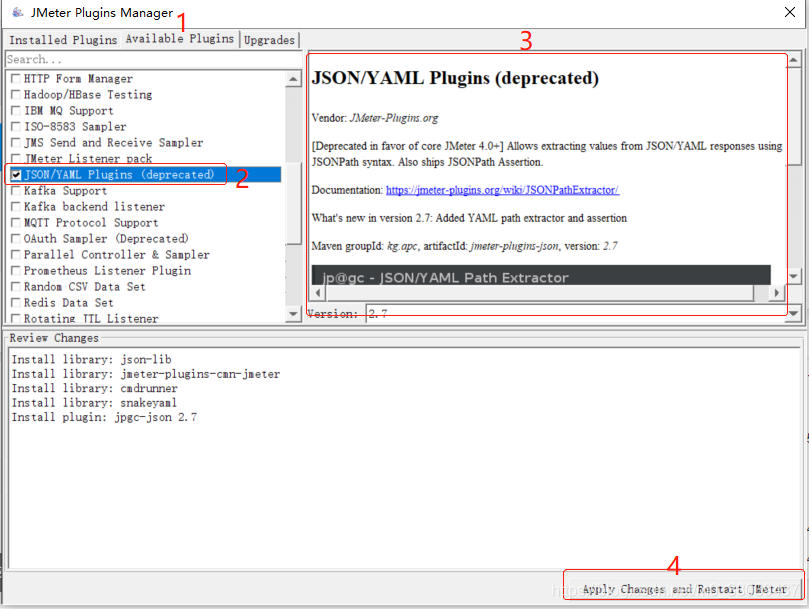The width and height of the screenshot is (809, 609).
Task: Check the OAuth Sampler (Deprecated) checkbox
Action: pos(16,238)
